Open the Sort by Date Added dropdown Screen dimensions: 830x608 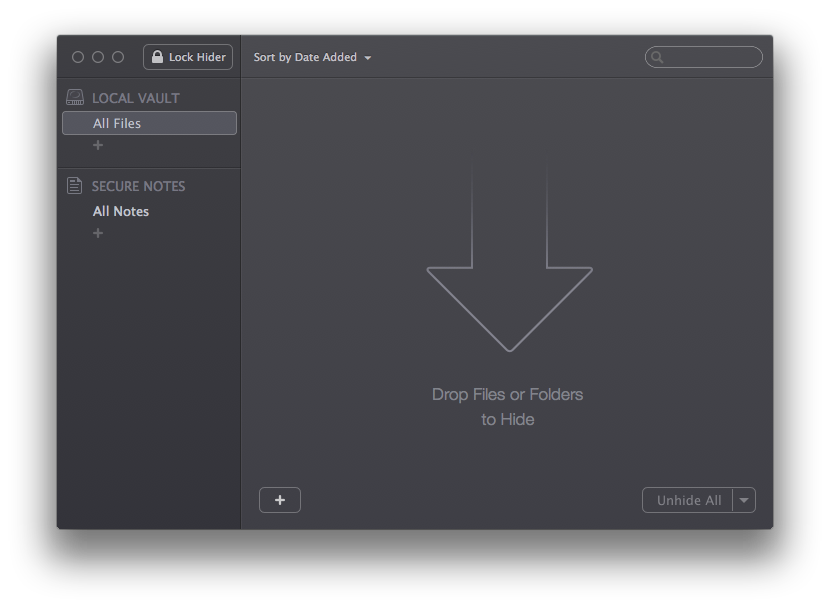(x=312, y=57)
